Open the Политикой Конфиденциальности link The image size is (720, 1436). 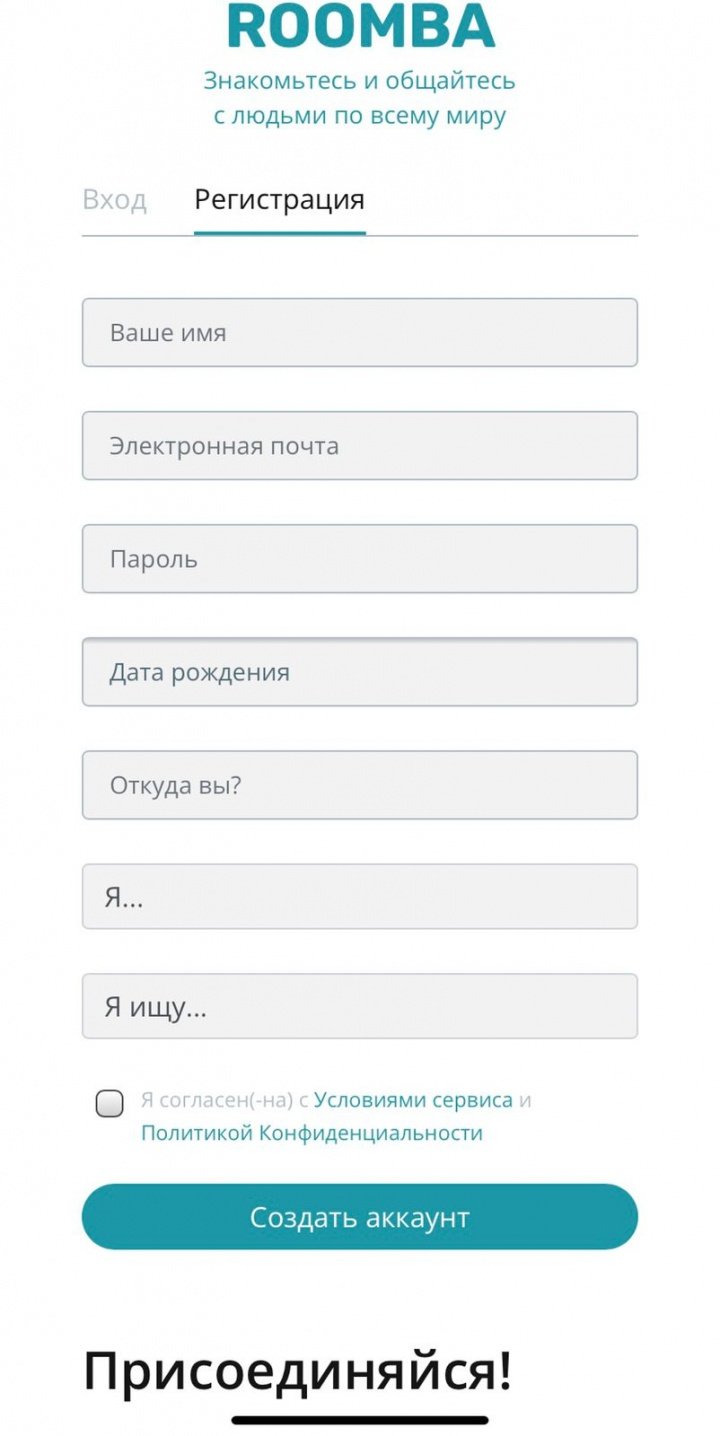pyautogui.click(x=311, y=1134)
